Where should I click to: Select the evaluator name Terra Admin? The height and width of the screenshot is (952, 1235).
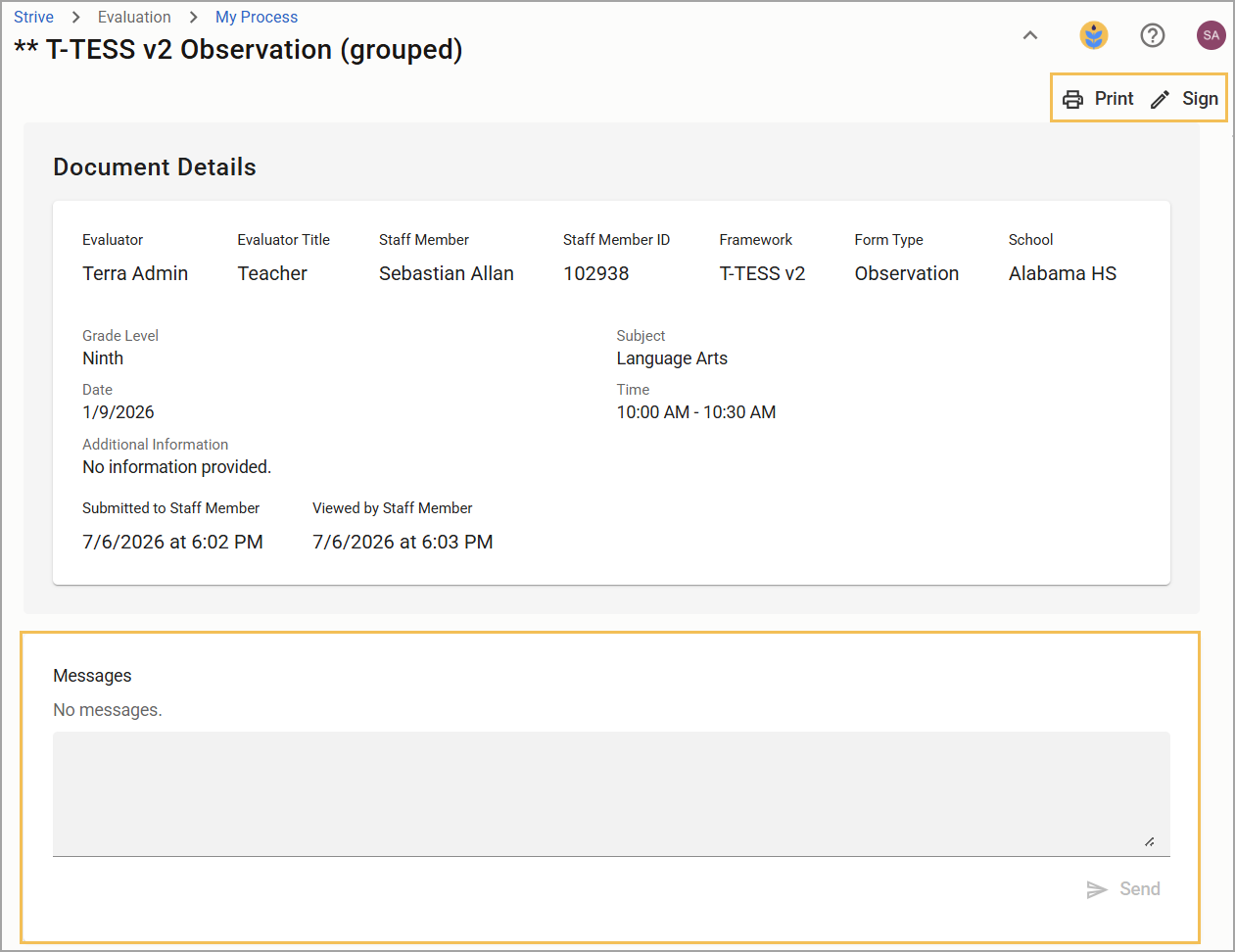tap(135, 273)
